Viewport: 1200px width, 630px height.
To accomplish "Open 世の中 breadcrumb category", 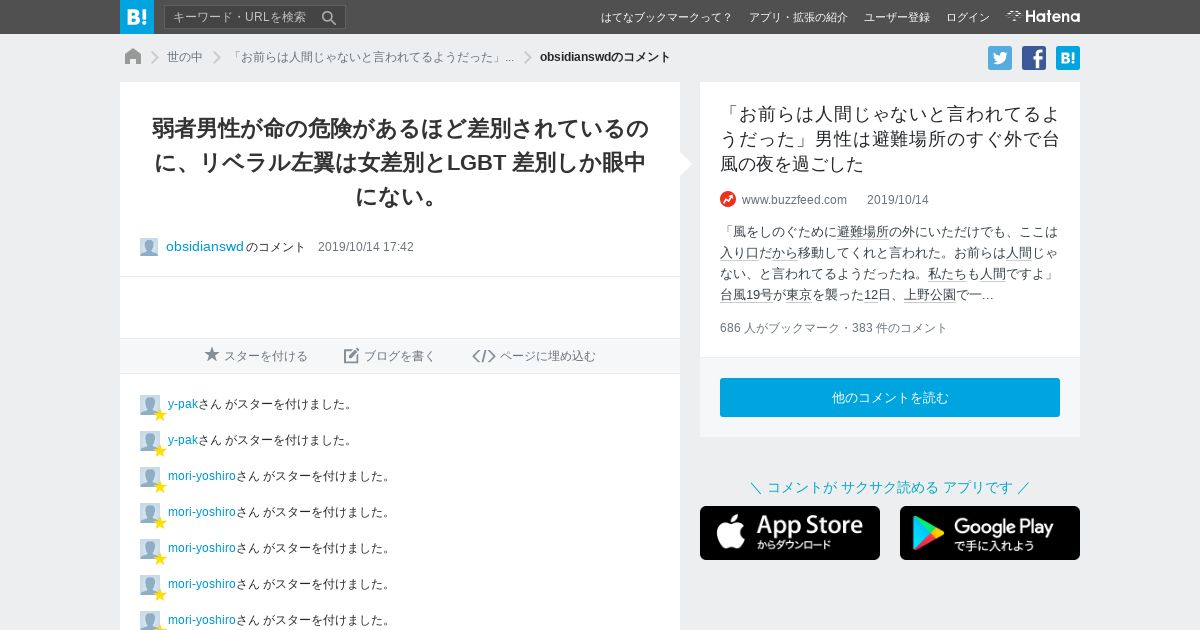I will (x=185, y=57).
